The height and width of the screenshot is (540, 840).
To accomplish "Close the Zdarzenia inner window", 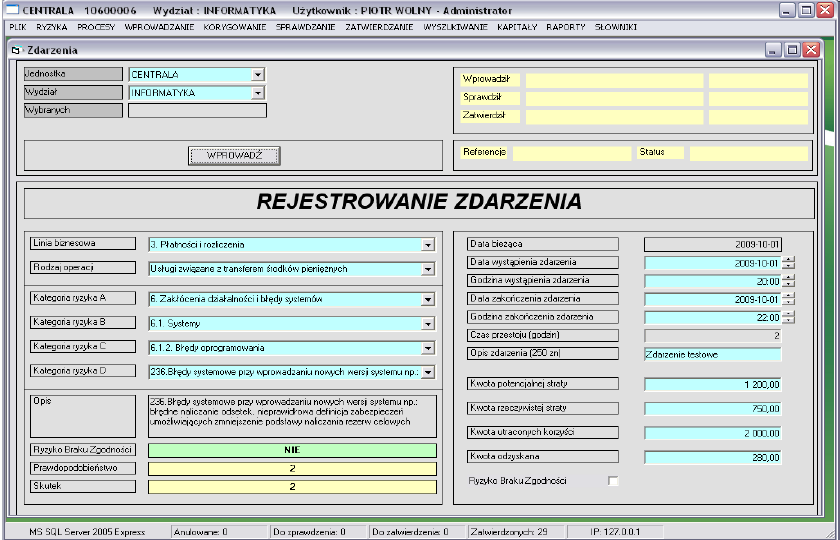I will point(812,50).
